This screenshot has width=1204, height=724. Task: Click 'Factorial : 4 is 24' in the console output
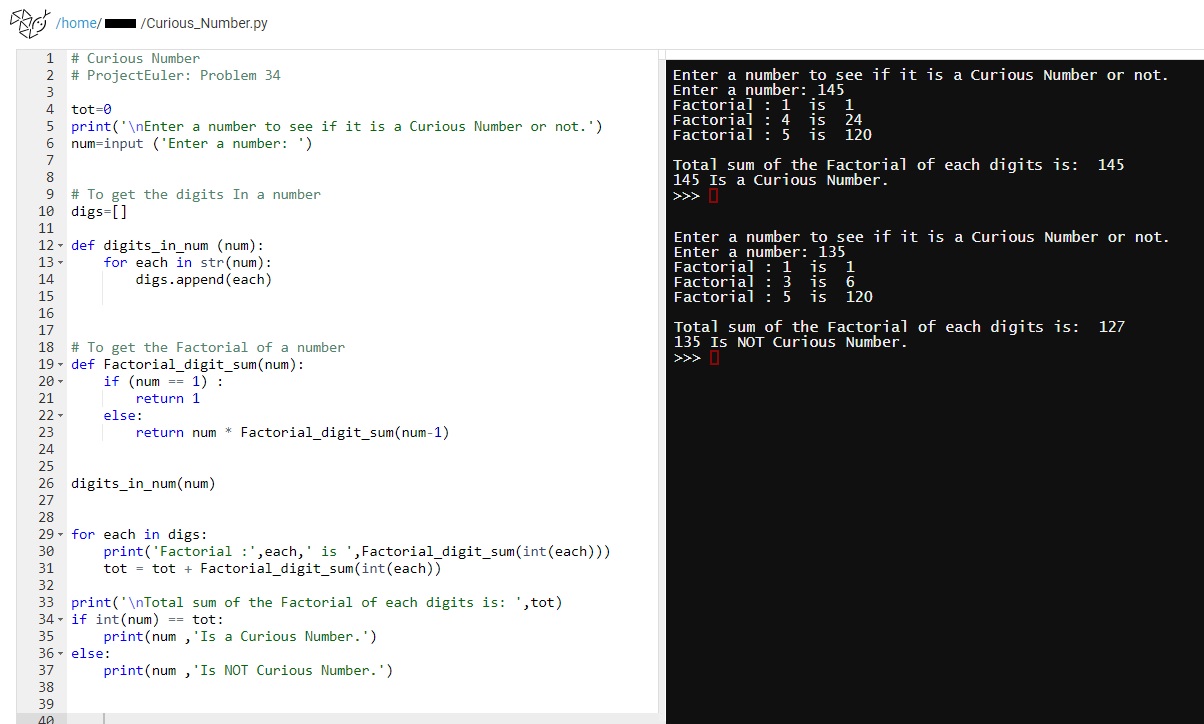coord(768,120)
